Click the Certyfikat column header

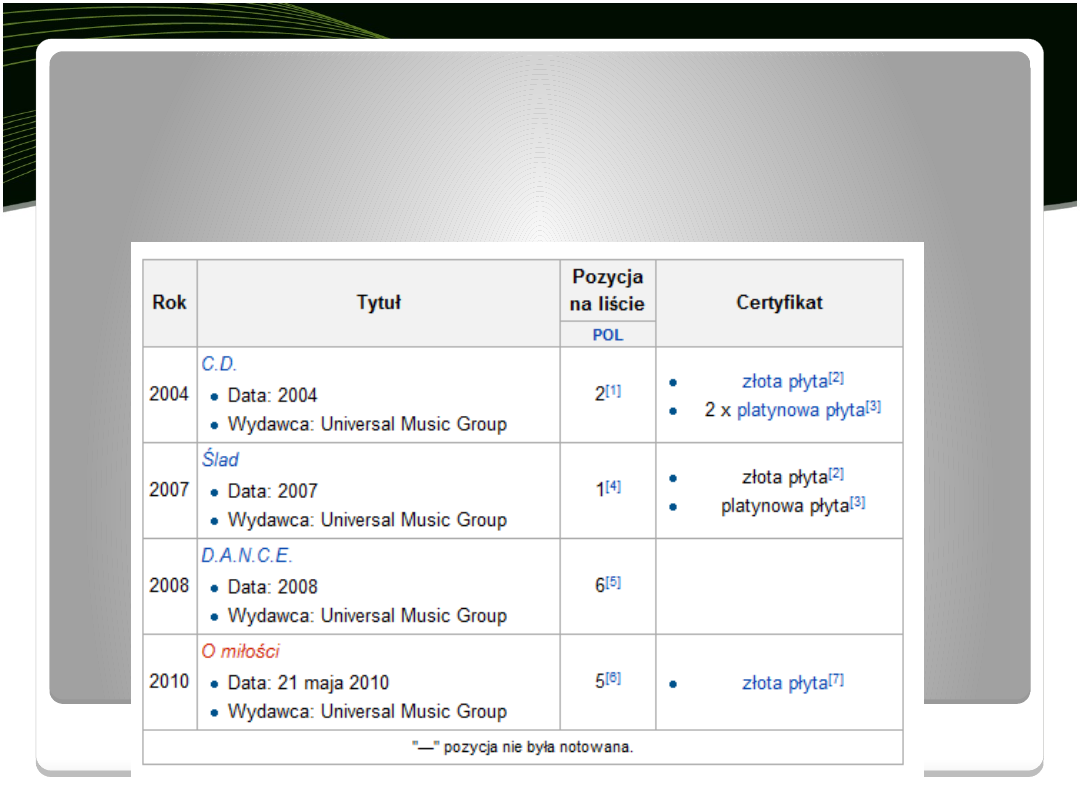(x=779, y=303)
